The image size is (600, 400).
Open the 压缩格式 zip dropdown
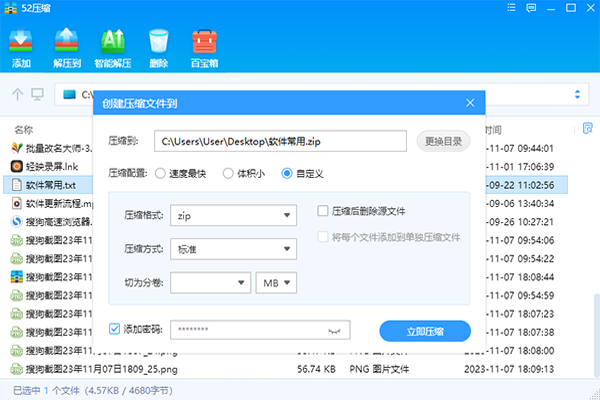point(232,215)
